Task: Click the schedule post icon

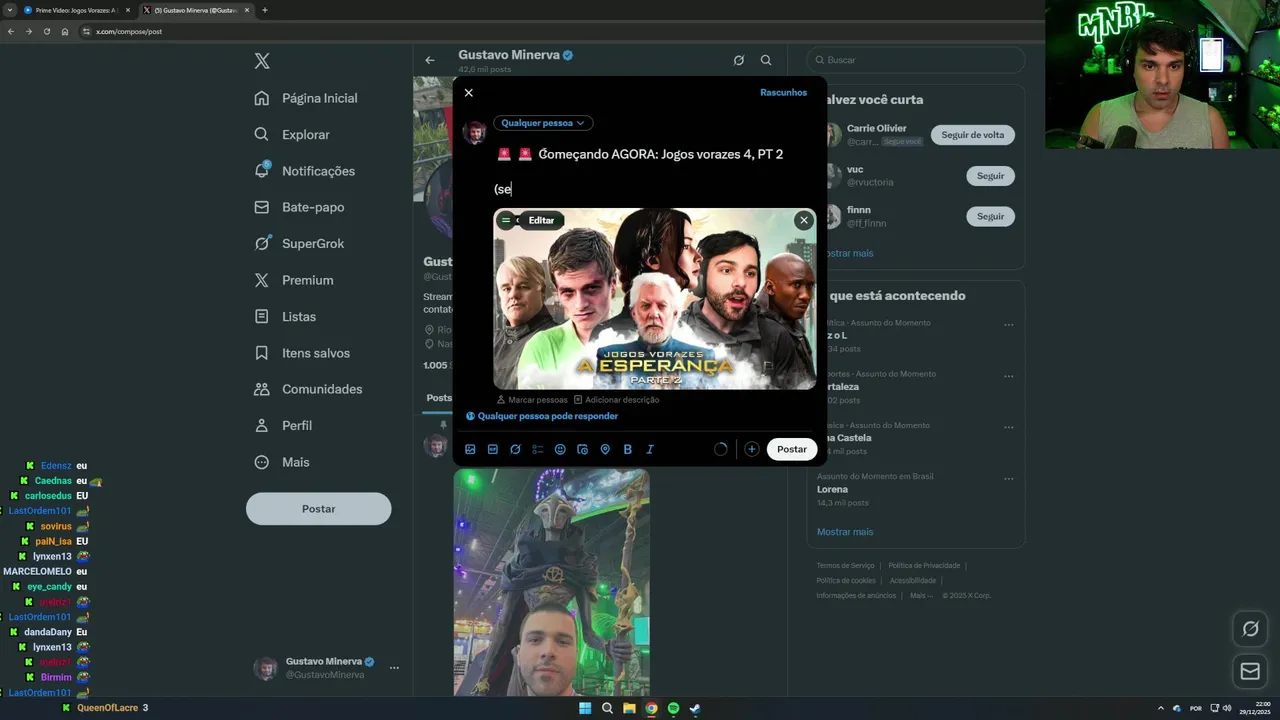Action: point(582,450)
